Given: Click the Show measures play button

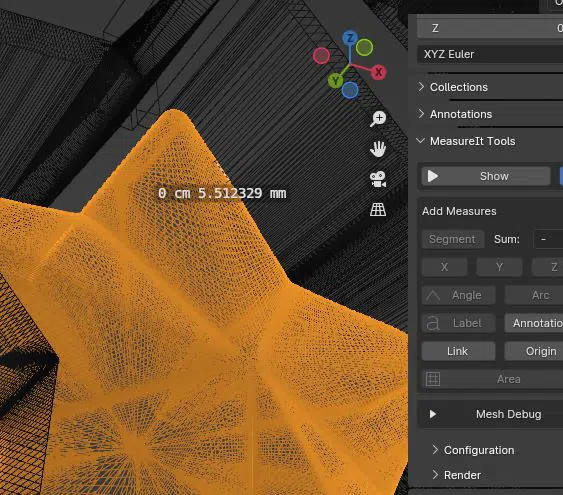Looking at the screenshot, I should click(x=486, y=176).
